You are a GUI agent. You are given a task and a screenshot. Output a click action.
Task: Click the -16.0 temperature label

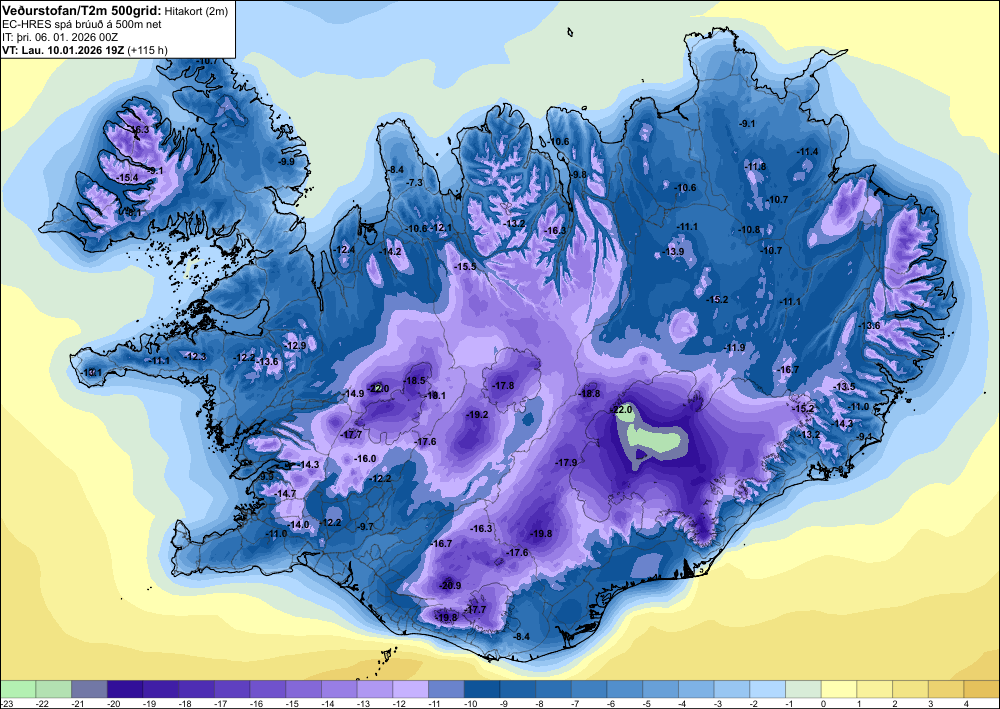365,458
